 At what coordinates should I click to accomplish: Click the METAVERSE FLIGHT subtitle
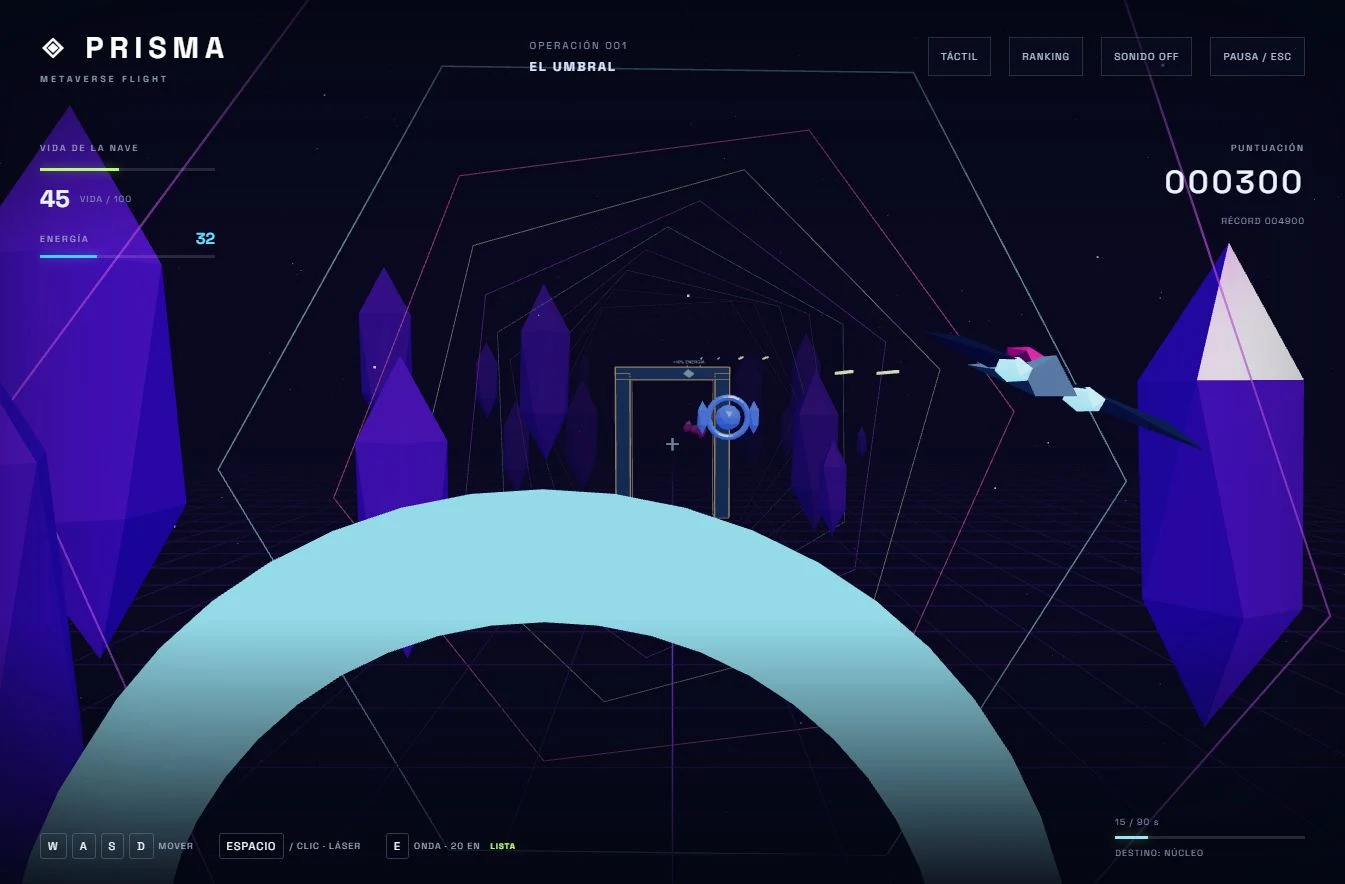tap(104, 79)
